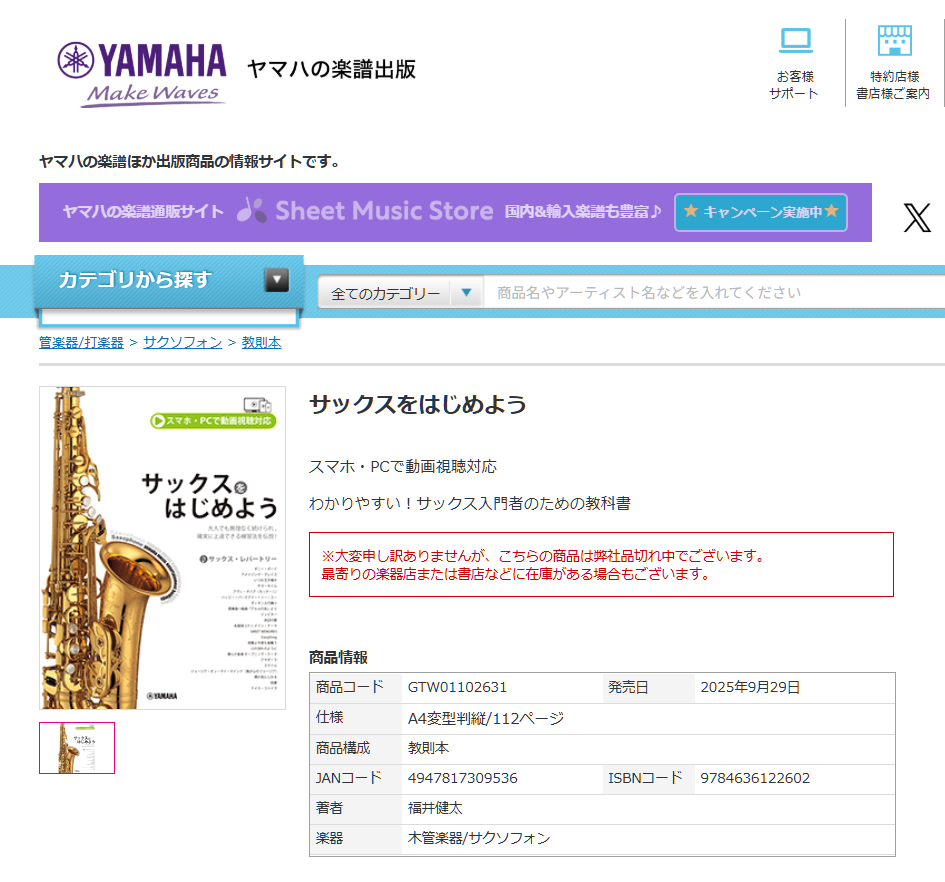Click author name 福井健太

(435, 808)
